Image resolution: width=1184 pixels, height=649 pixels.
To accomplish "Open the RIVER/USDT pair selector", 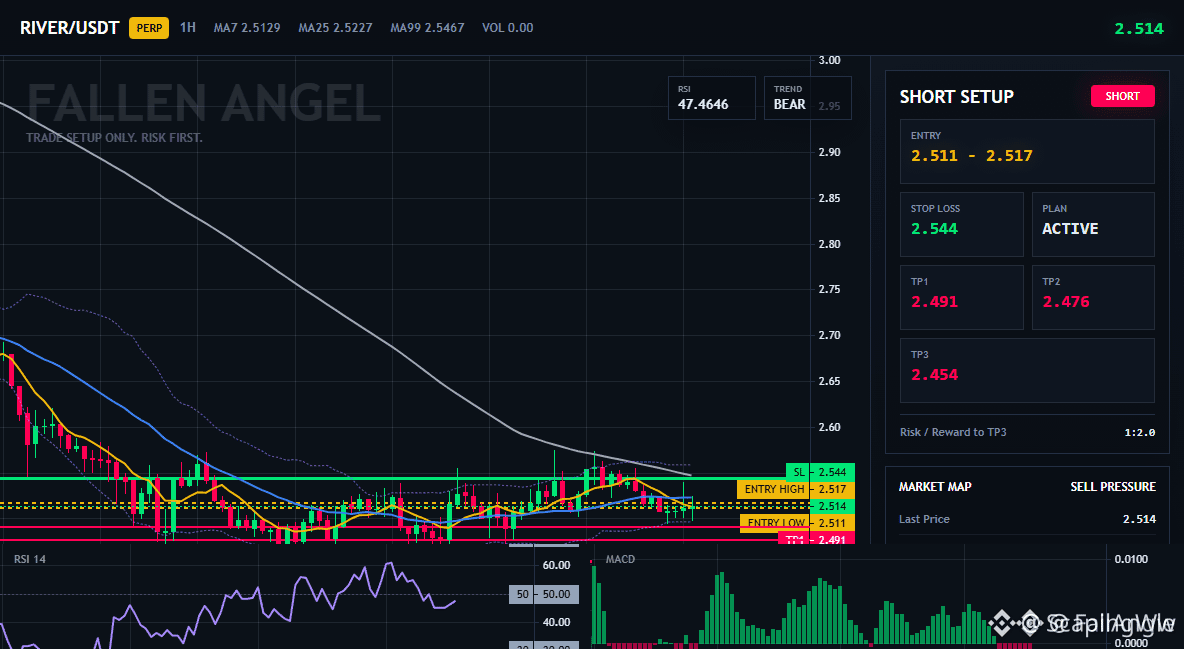I will tap(69, 28).
